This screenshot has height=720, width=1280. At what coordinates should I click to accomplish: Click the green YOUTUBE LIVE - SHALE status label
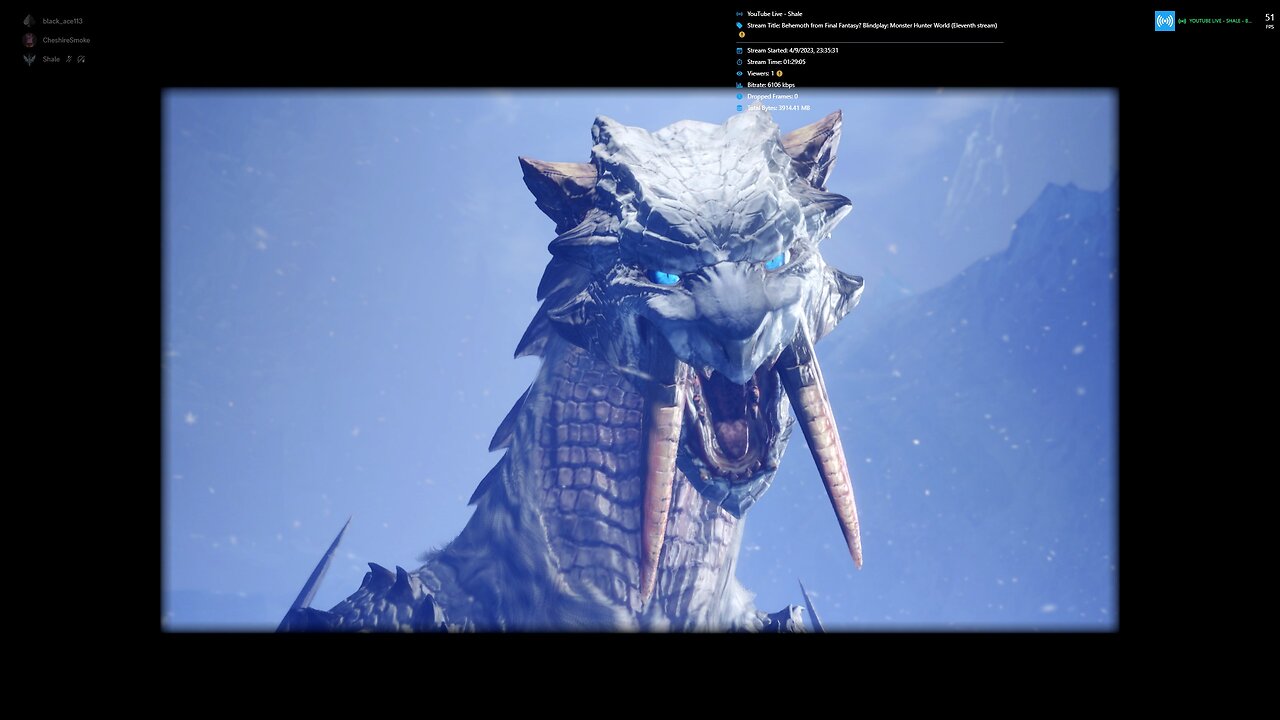1221,21
